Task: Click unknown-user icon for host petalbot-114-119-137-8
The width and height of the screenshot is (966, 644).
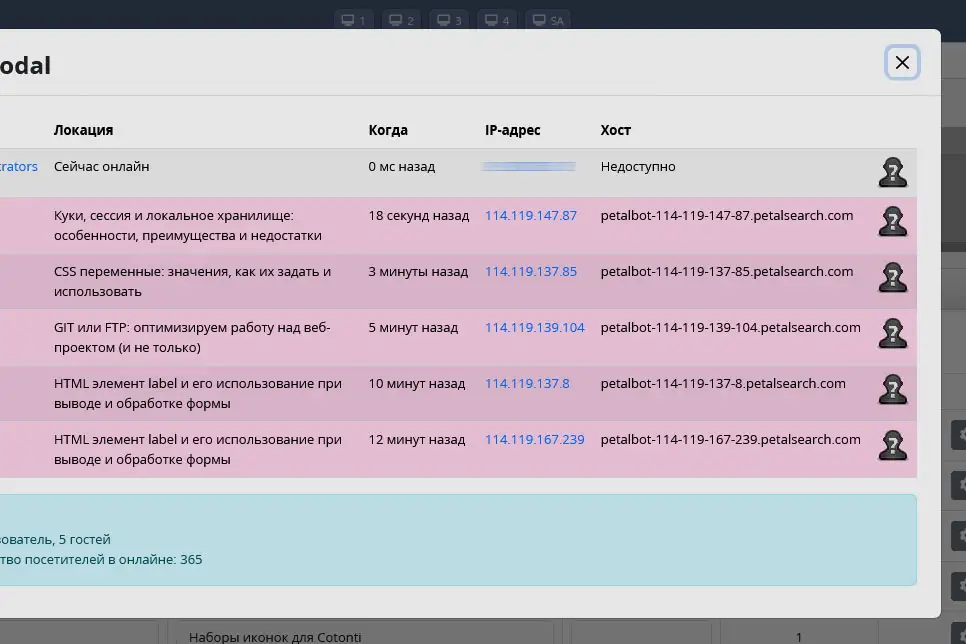Action: click(x=892, y=389)
